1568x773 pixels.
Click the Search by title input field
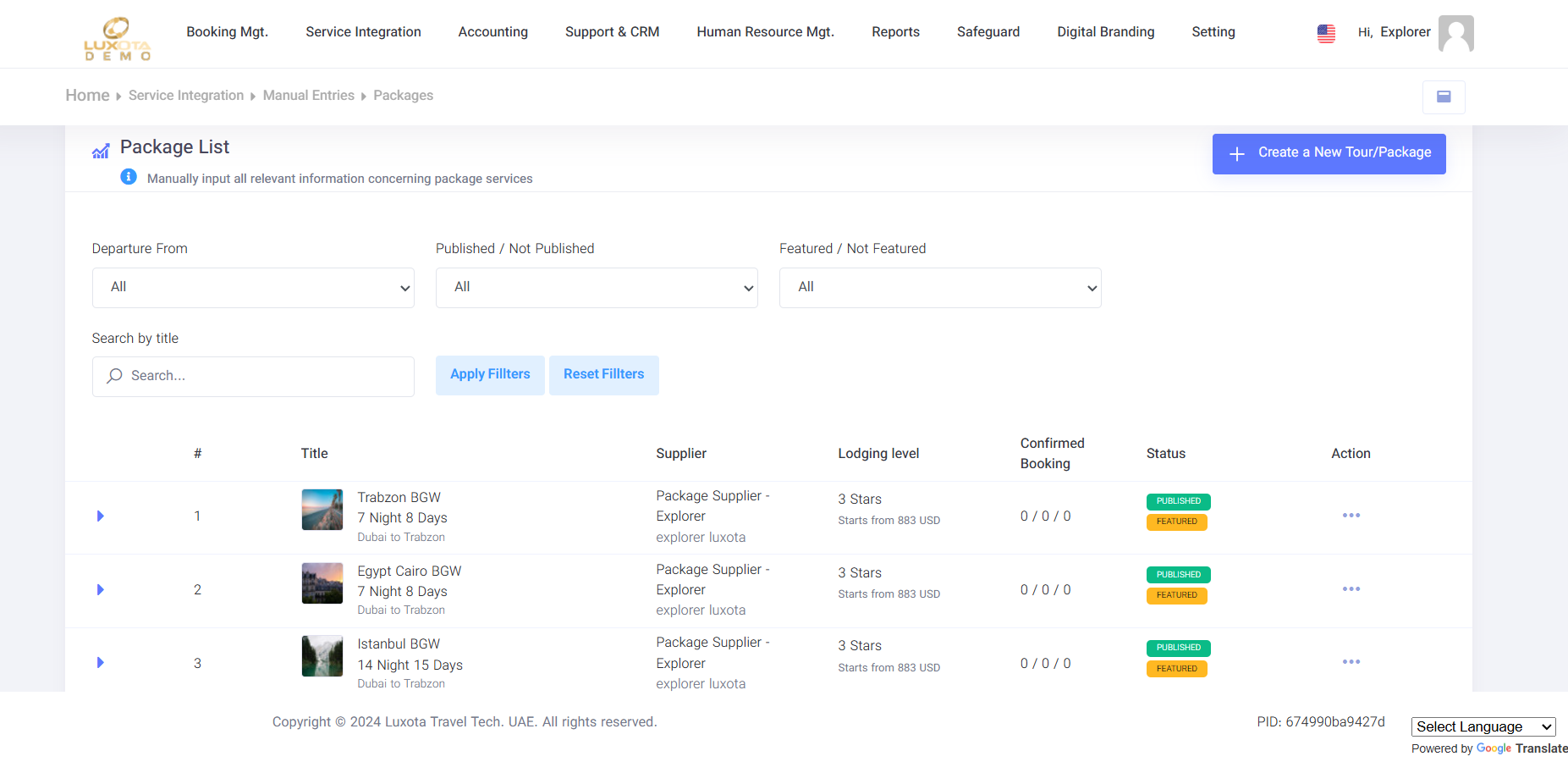252,375
